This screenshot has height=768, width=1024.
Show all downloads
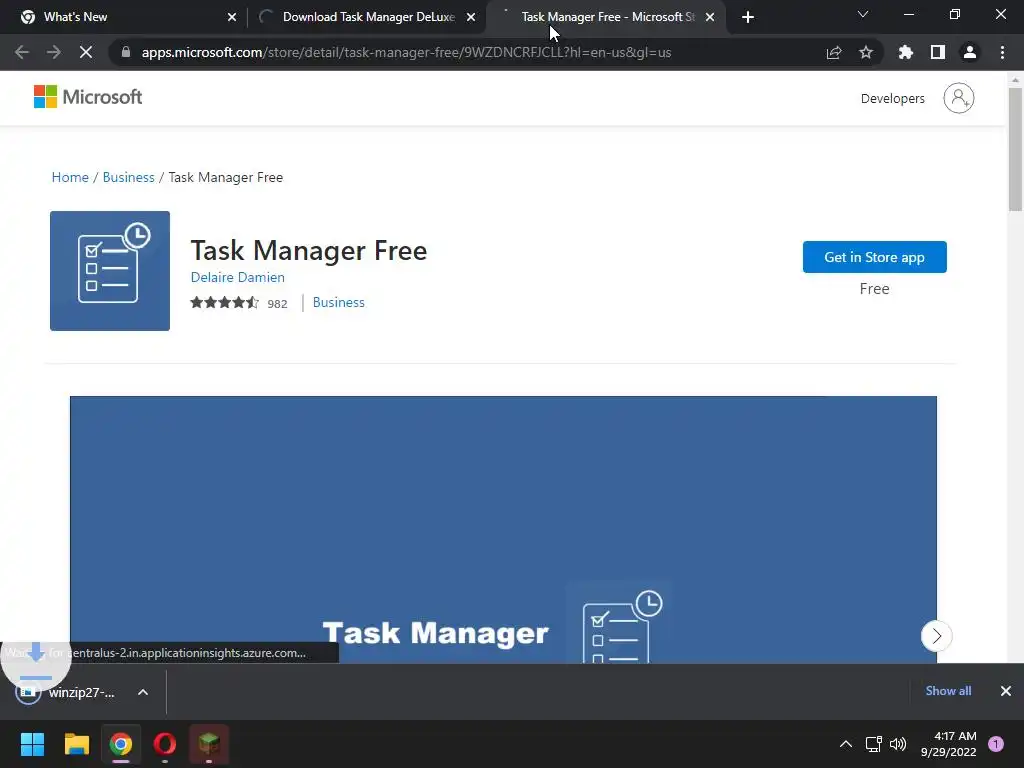pos(948,691)
